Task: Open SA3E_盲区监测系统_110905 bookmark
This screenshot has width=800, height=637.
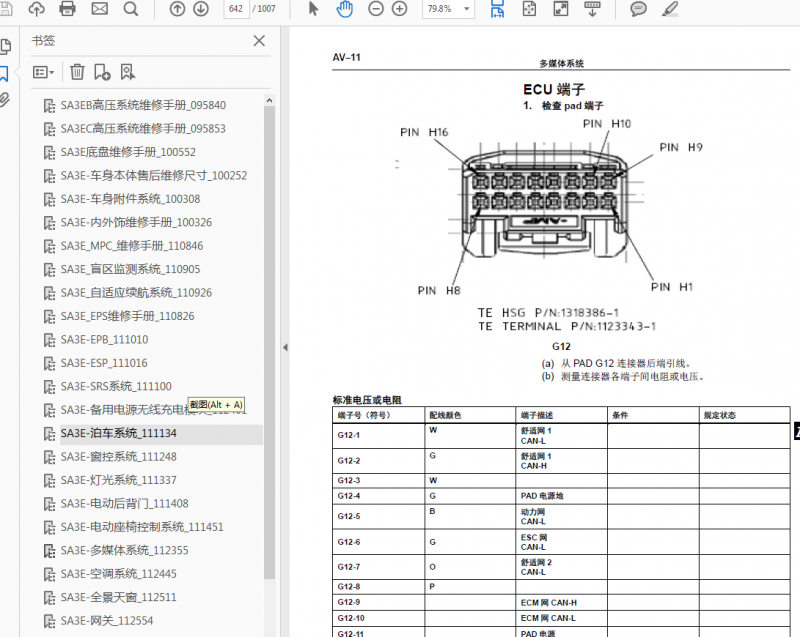Action: pyautogui.click(x=130, y=270)
